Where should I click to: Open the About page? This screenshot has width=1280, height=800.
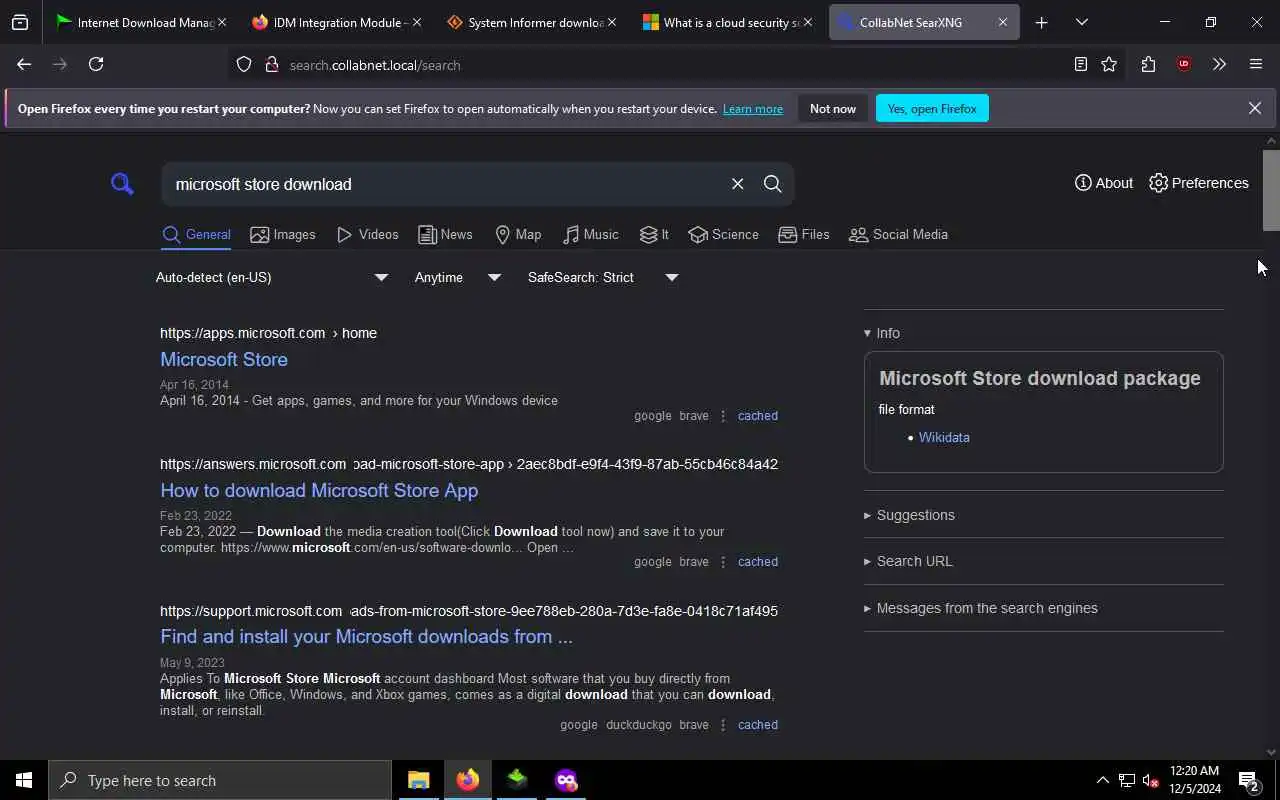tap(1103, 183)
